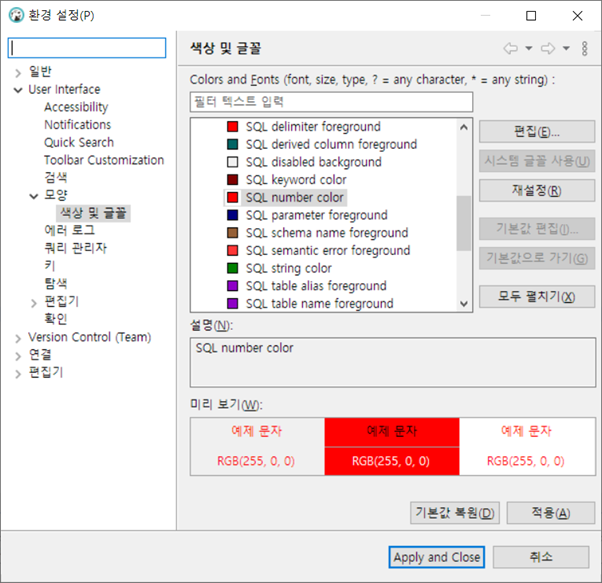Click the 취소 cancel button
The height and width of the screenshot is (583, 602).
(x=541, y=557)
